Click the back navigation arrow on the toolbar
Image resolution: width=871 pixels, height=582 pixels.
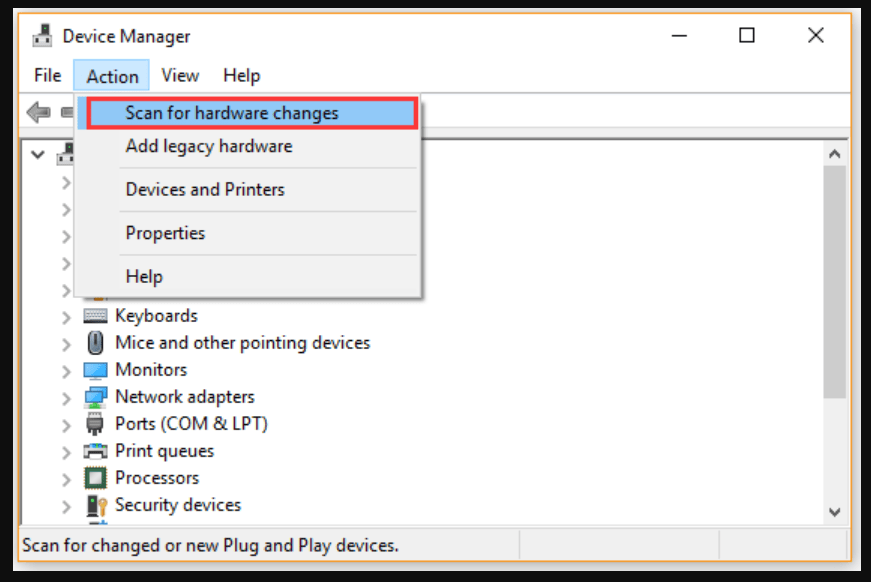pyautogui.click(x=38, y=112)
